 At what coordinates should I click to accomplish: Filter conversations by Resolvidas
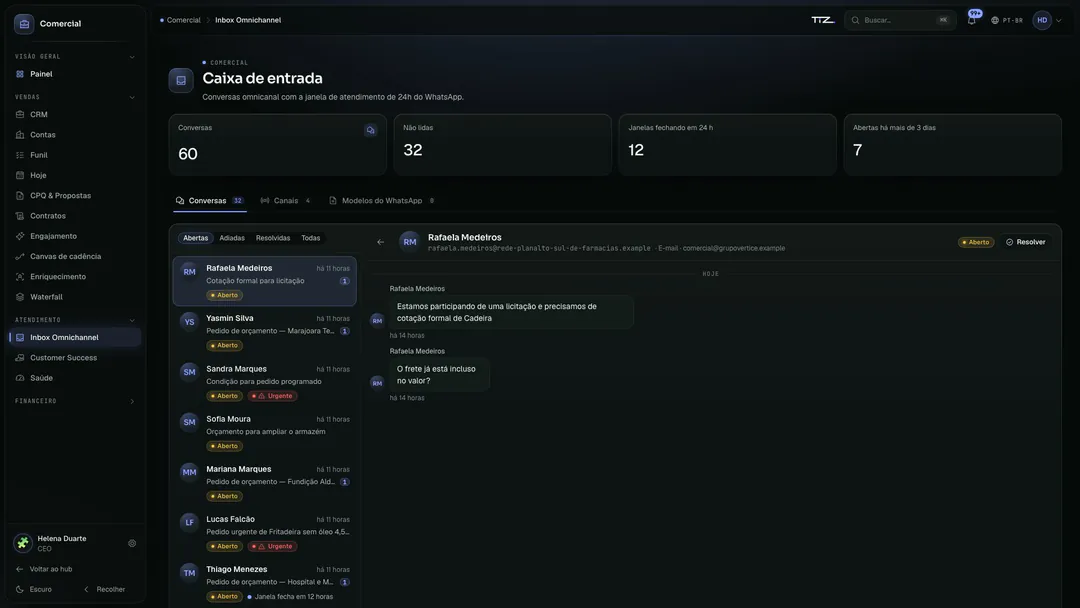tap(273, 238)
